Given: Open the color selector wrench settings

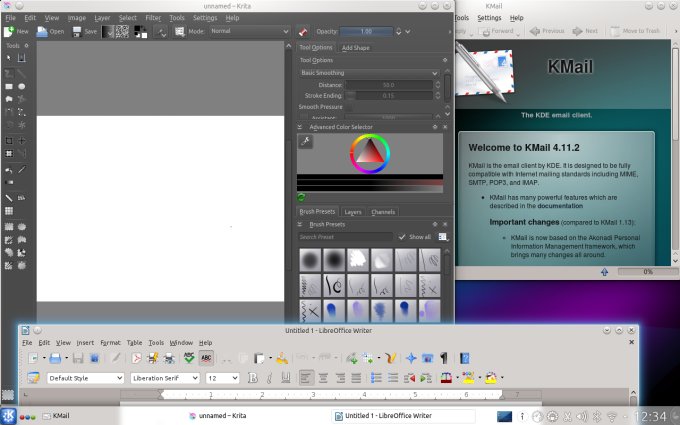Looking at the screenshot, I should point(305,142).
